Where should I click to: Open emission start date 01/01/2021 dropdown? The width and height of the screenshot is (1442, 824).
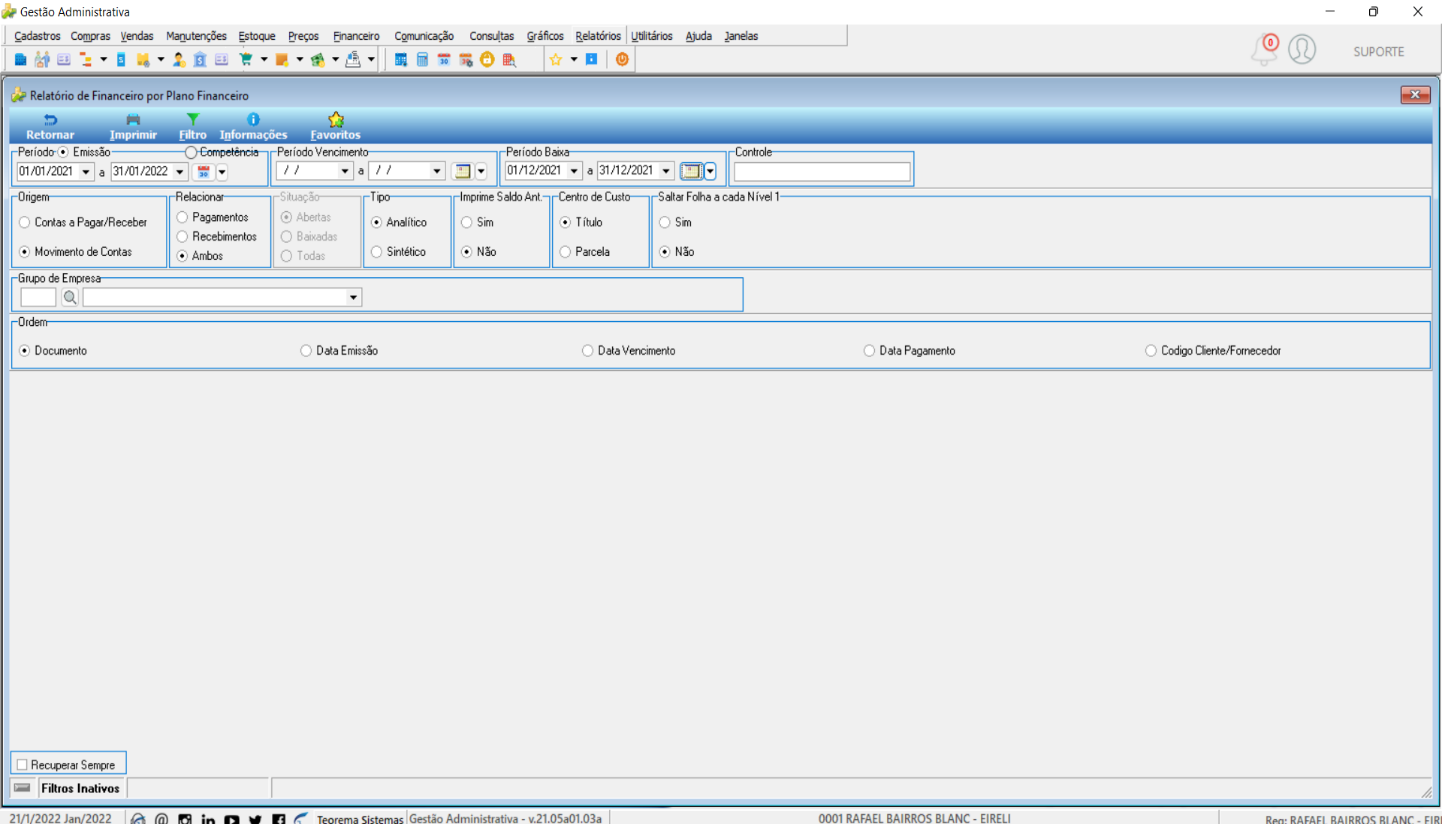[86, 171]
